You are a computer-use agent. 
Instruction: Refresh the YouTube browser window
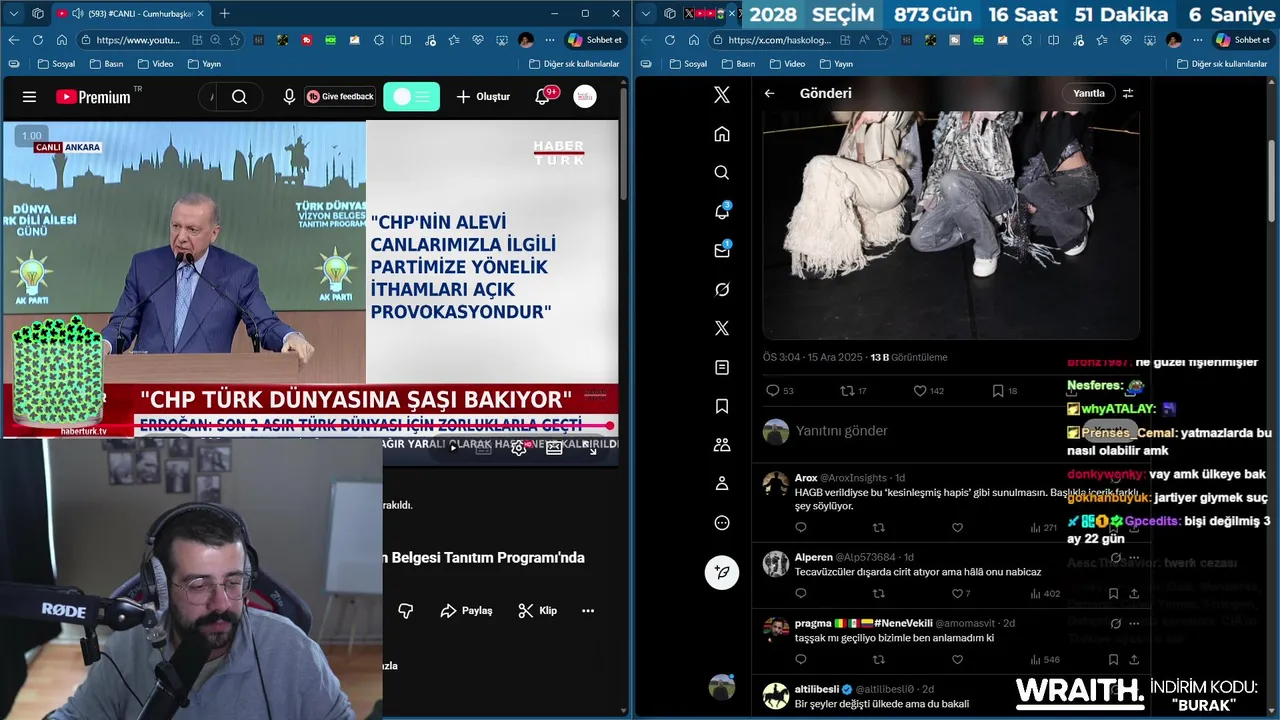[38, 40]
